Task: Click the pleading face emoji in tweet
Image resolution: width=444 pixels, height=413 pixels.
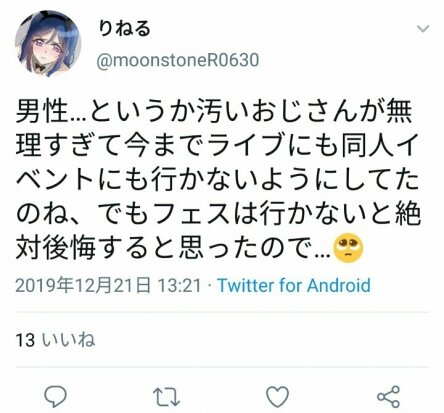Action: coord(348,247)
